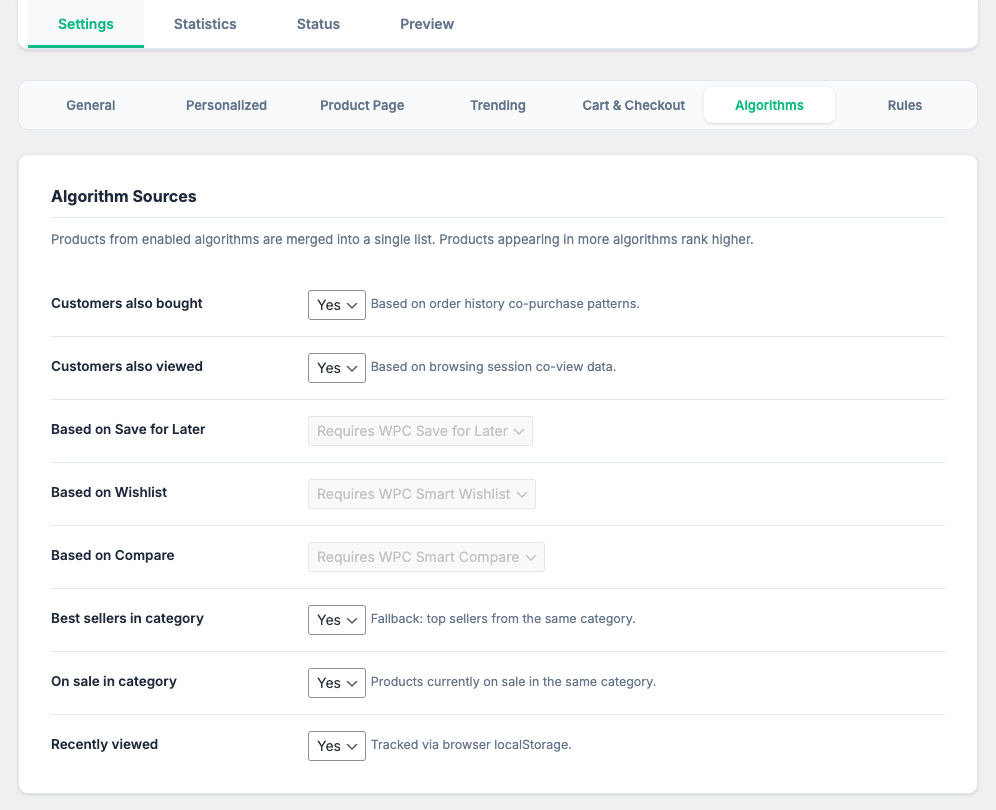The height and width of the screenshot is (810, 996).
Task: Open the Settings tab
Action: pos(86,24)
